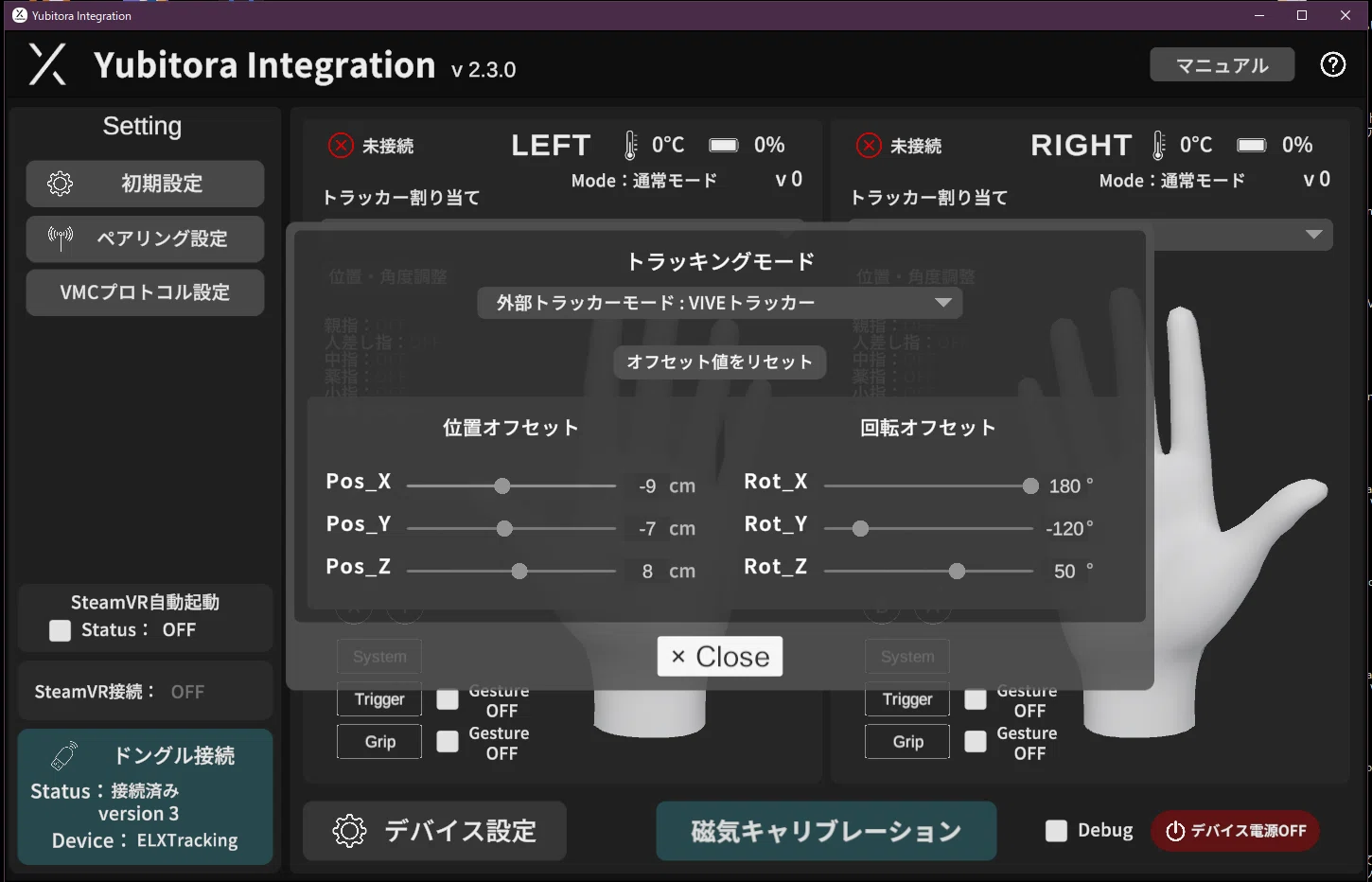Click the Yubitora Integration title bar app icon
The image size is (1372, 882).
(20, 15)
